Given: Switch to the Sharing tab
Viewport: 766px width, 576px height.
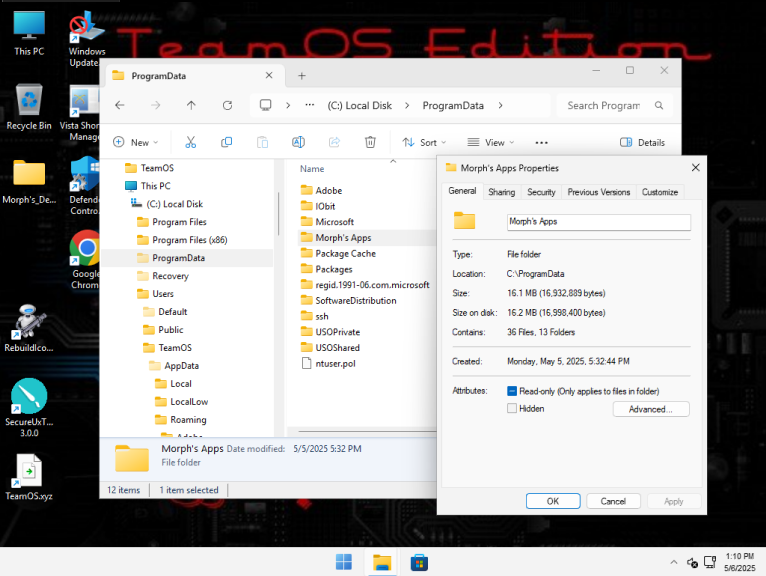Looking at the screenshot, I should [x=501, y=192].
